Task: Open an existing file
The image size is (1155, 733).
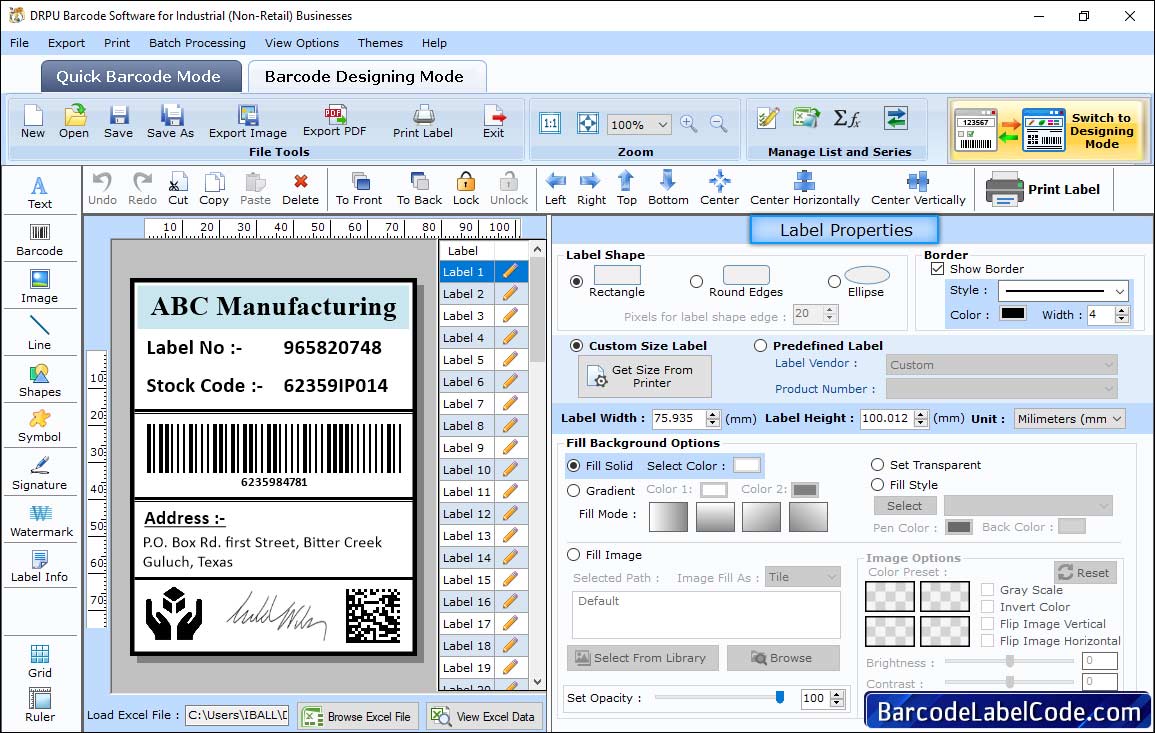Action: [74, 122]
